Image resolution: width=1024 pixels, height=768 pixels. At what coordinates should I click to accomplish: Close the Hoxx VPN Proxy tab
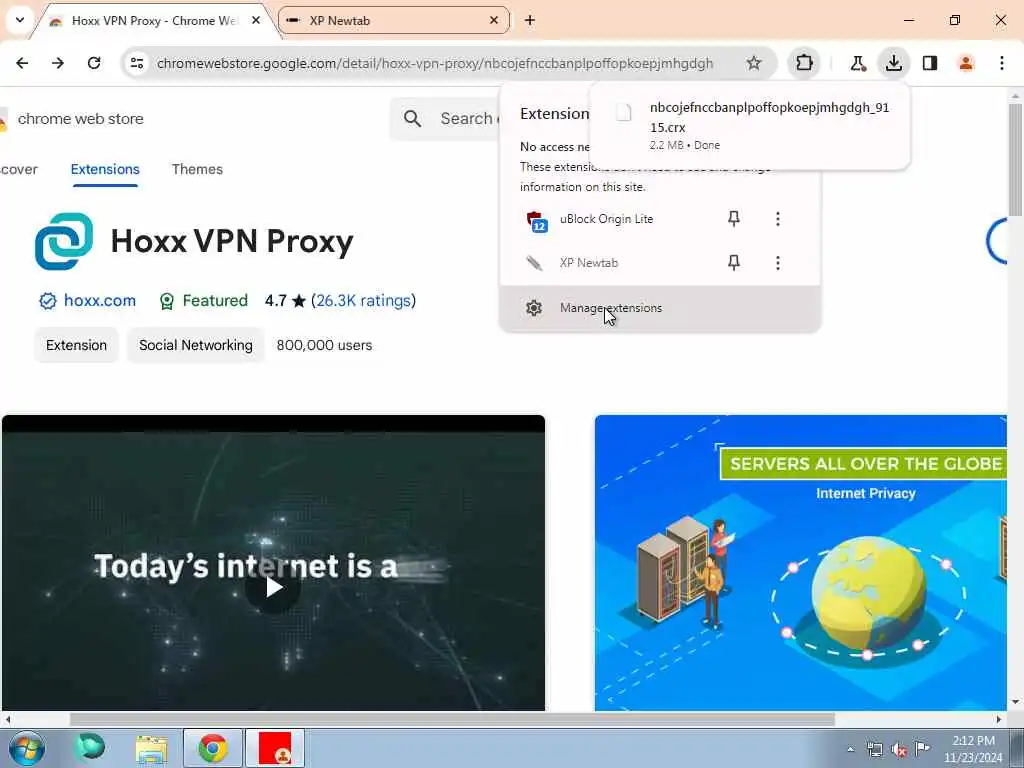tap(256, 20)
